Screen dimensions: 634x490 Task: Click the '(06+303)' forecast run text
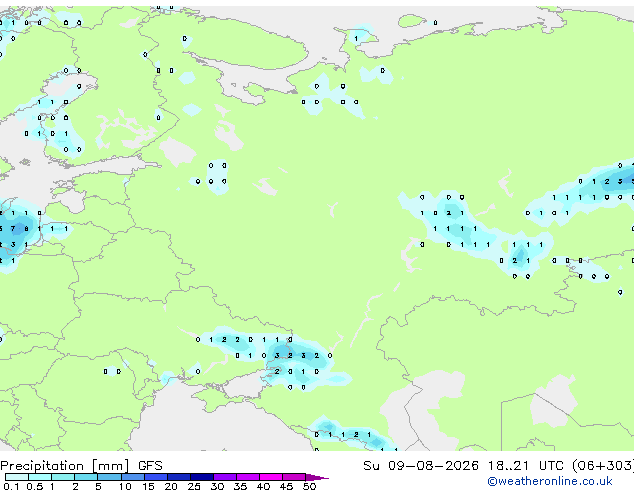[x=603, y=466]
